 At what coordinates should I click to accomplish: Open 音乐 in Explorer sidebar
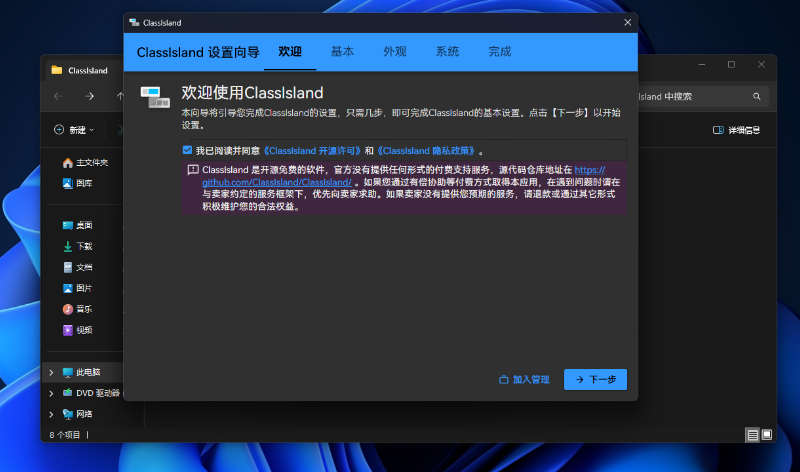click(78, 309)
